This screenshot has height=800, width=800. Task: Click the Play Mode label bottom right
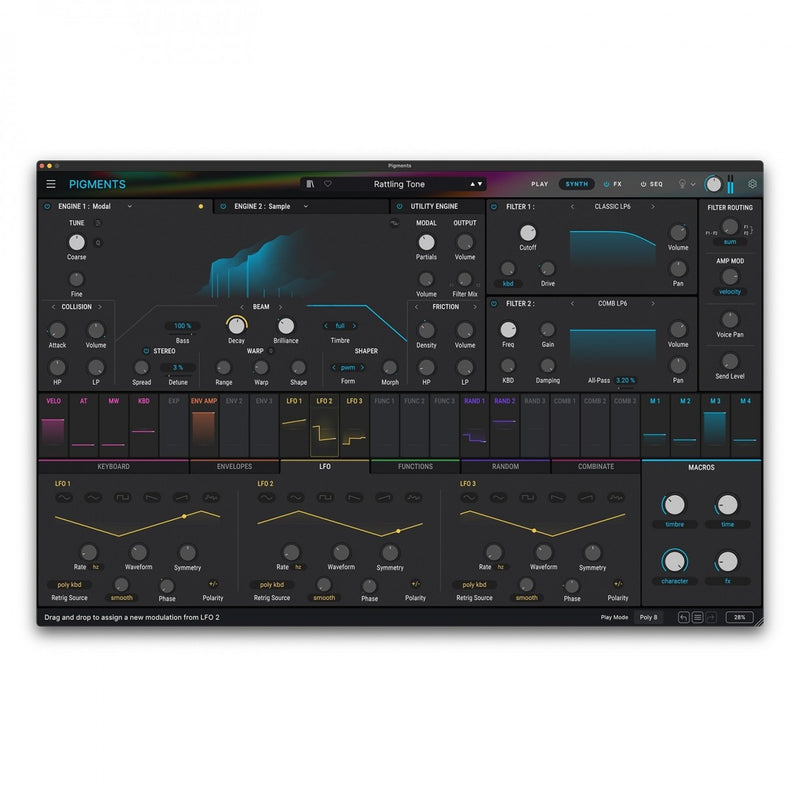[614, 618]
